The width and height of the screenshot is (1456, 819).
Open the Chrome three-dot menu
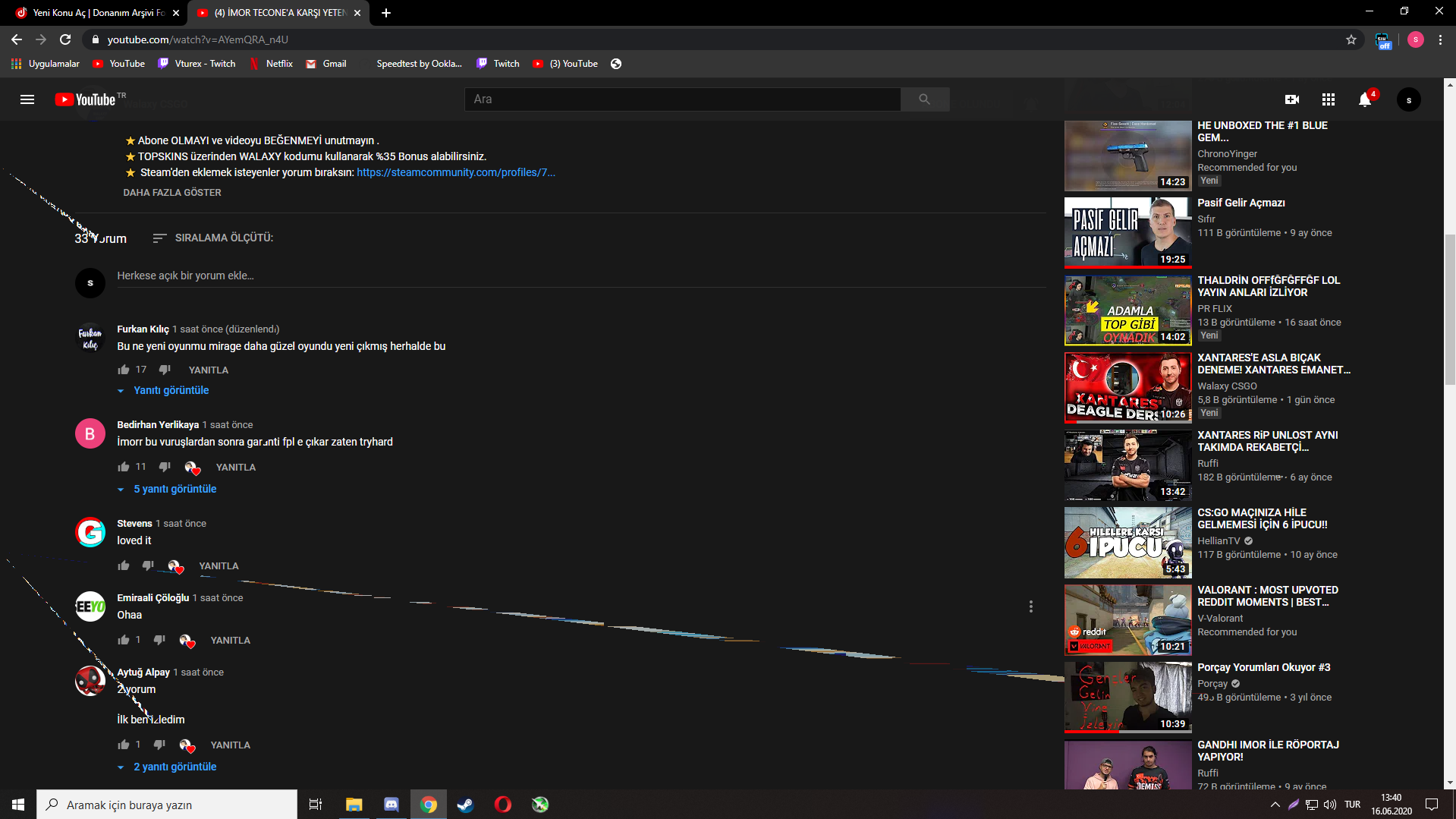point(1440,39)
